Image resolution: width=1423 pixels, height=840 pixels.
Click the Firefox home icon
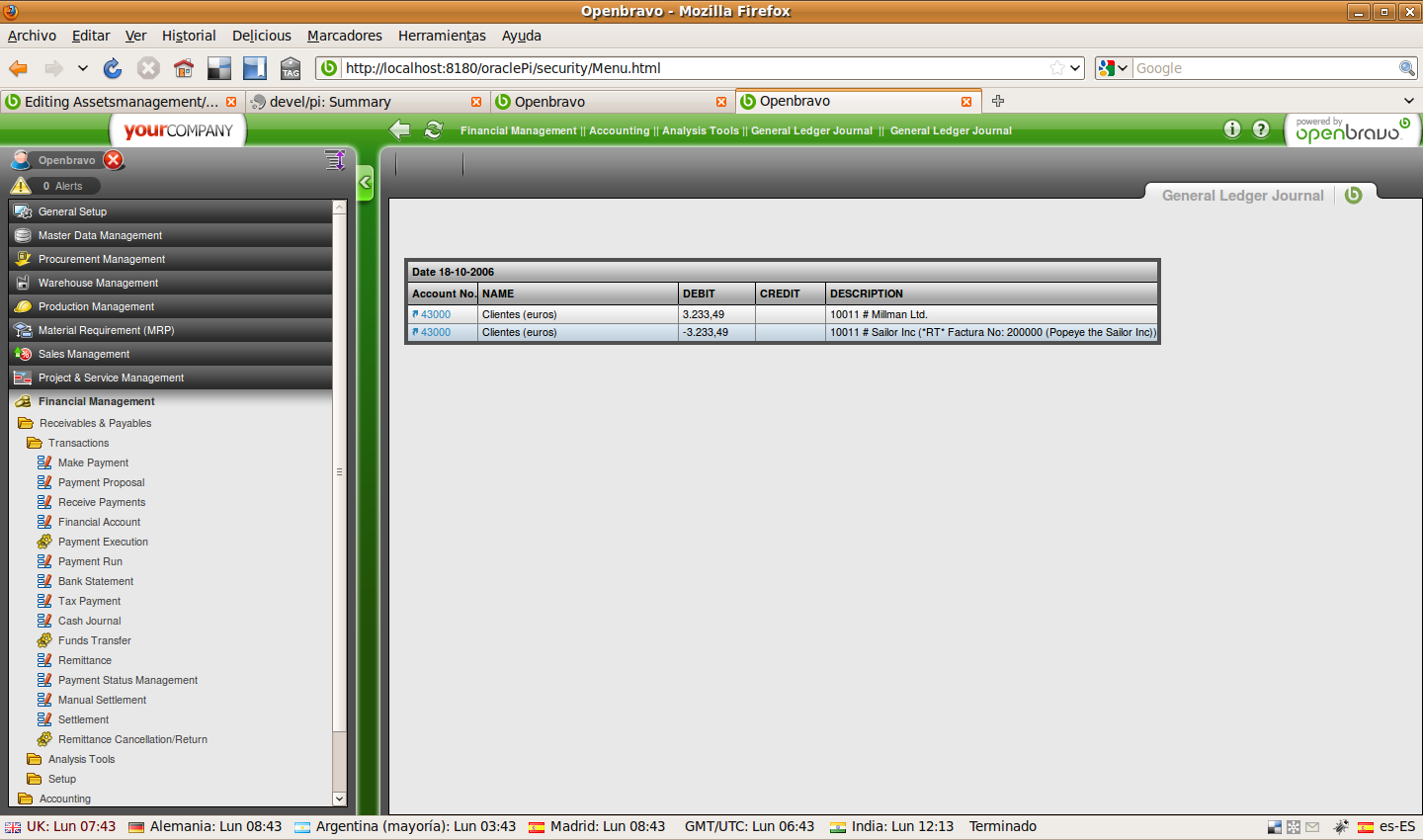(183, 68)
